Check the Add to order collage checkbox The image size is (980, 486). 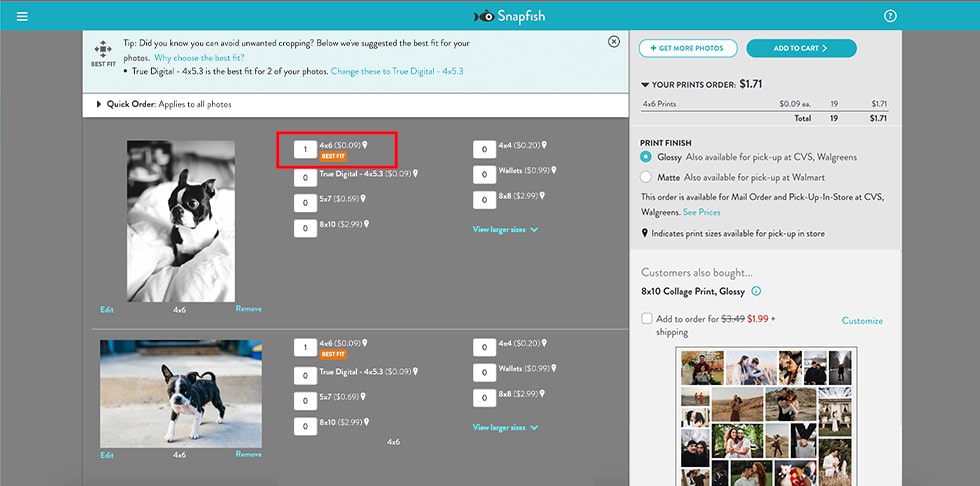[647, 319]
